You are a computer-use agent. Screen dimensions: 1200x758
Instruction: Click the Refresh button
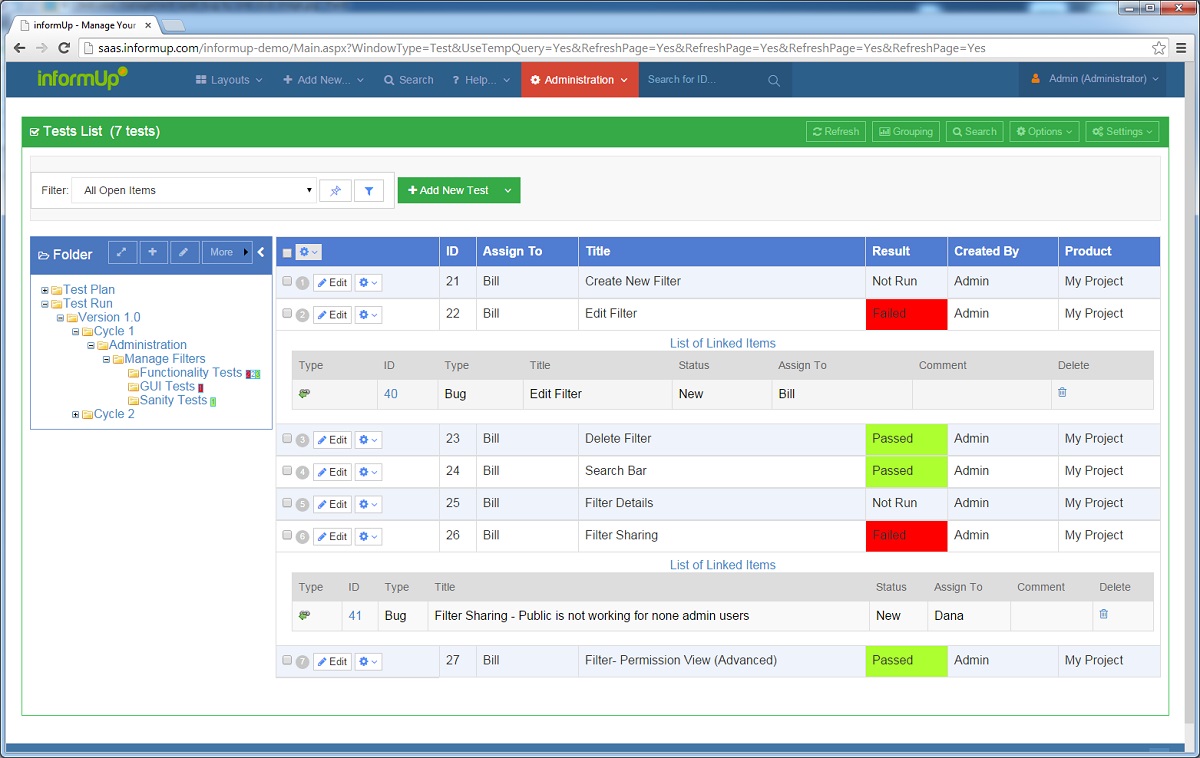pos(836,132)
